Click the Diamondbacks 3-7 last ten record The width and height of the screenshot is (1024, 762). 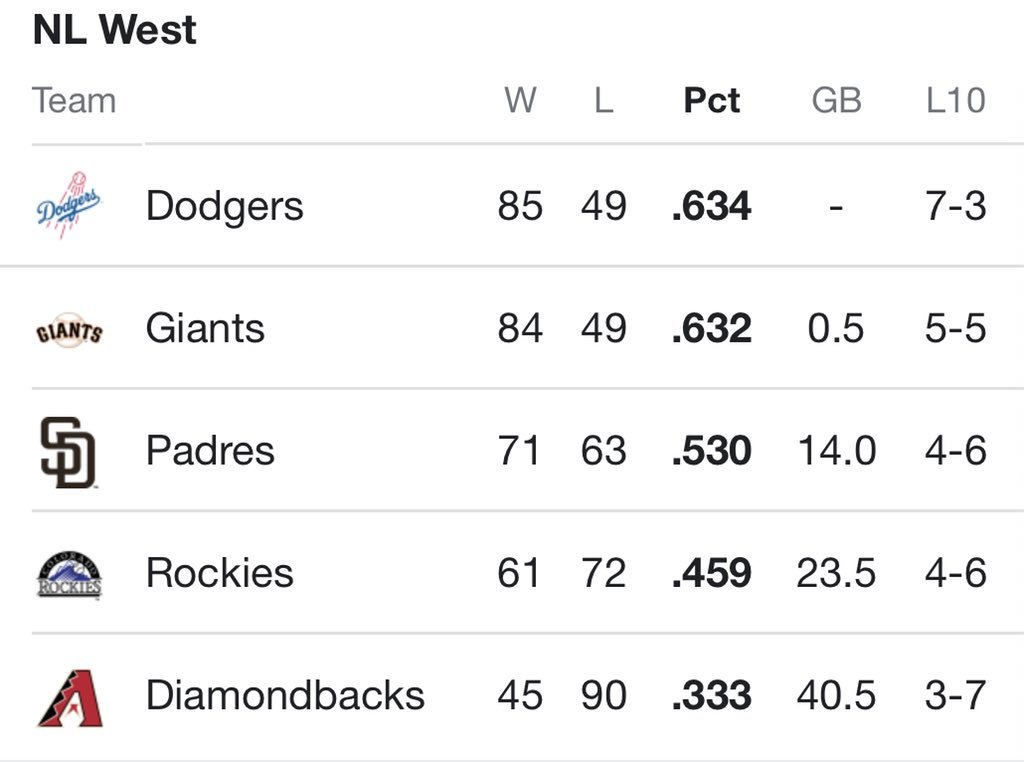click(955, 695)
